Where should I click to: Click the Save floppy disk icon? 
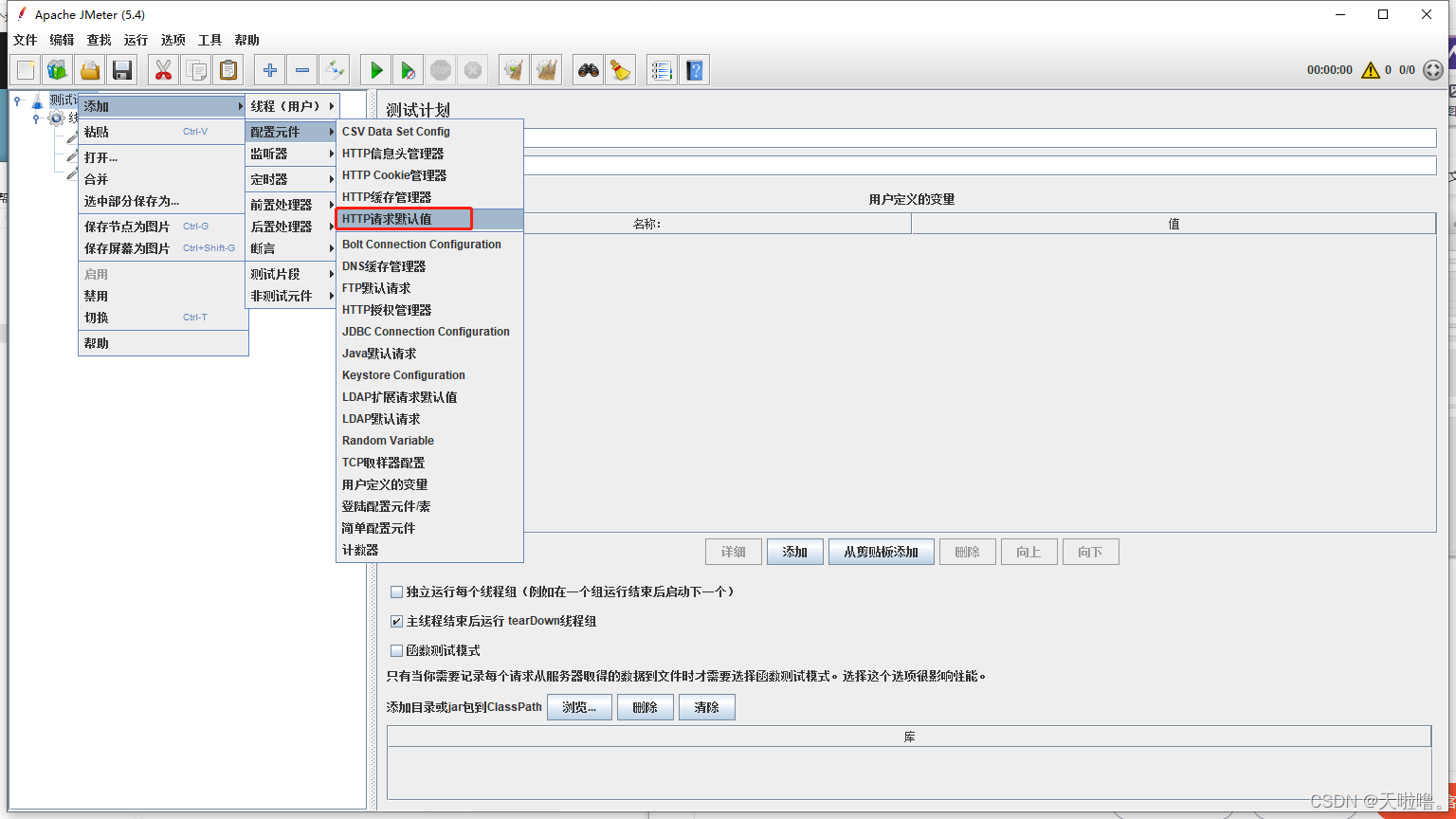point(122,70)
